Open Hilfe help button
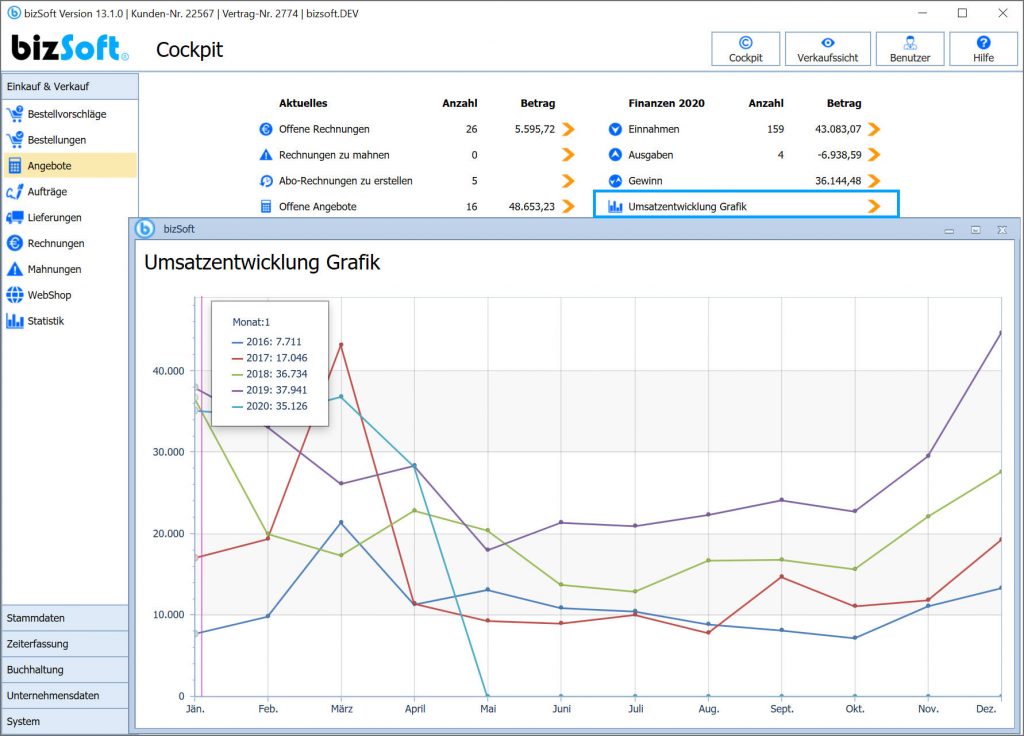Viewport: 1024px width, 736px height. pyautogui.click(x=983, y=49)
